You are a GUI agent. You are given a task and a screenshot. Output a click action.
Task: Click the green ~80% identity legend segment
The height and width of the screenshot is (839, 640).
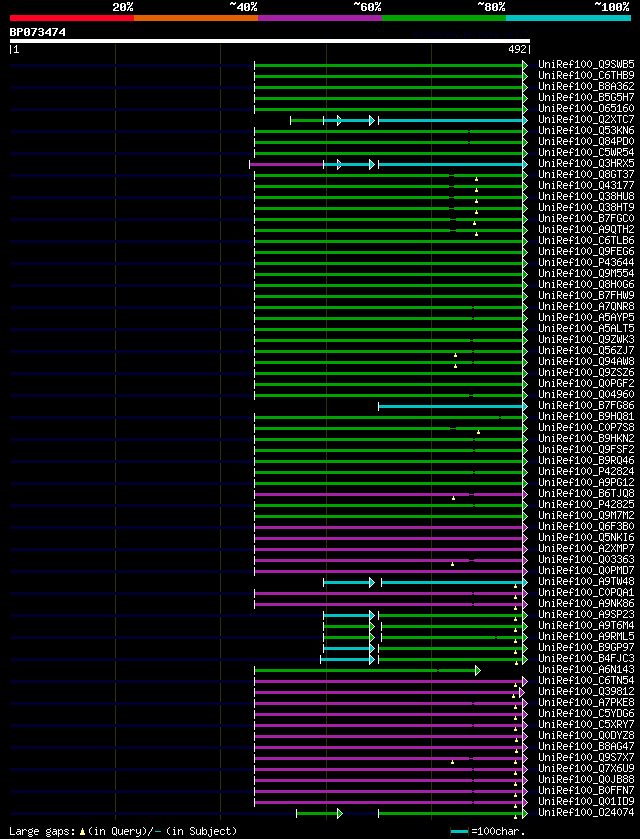(444, 18)
